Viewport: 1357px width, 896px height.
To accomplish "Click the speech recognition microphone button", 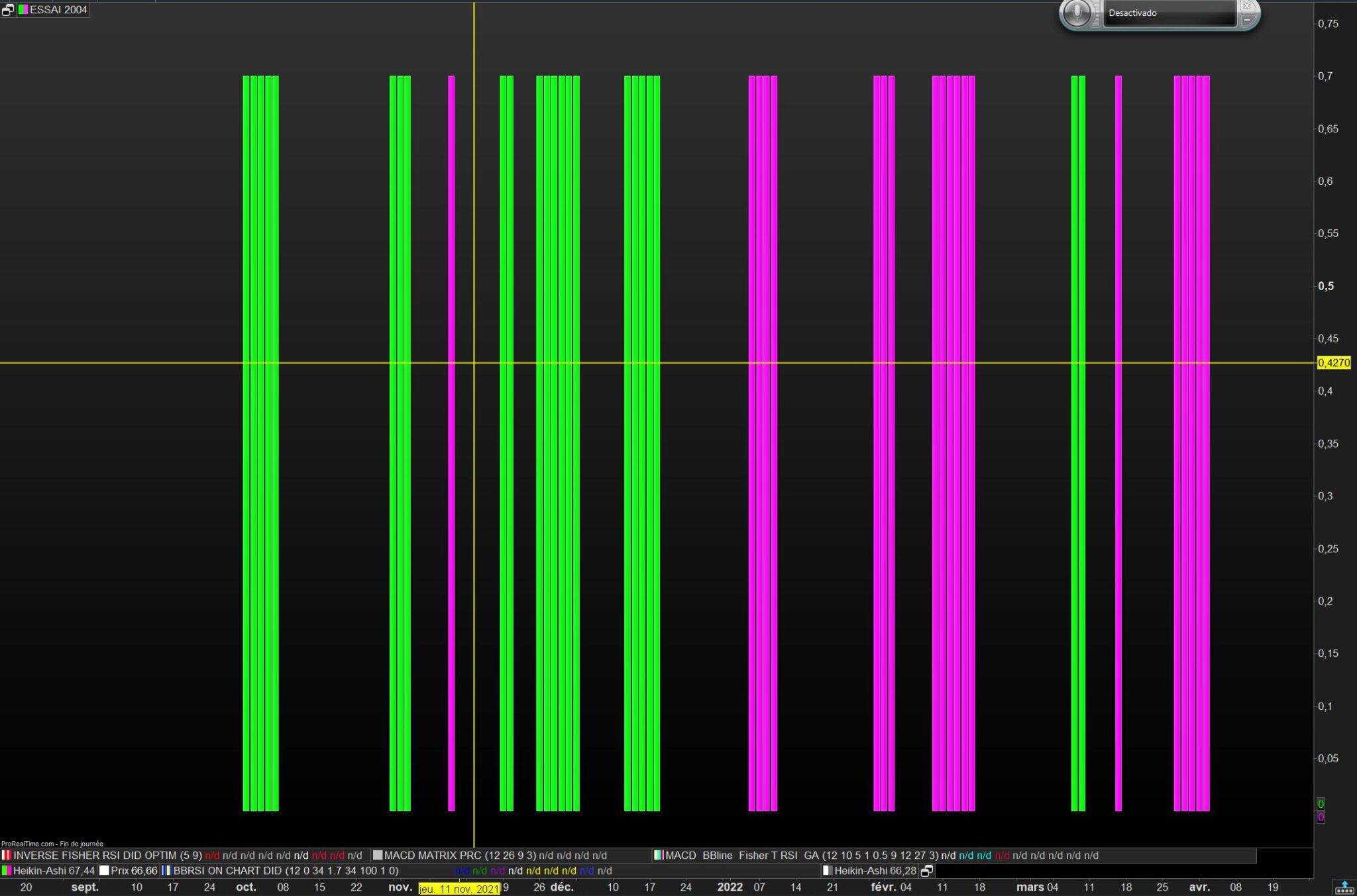I will pyautogui.click(x=1077, y=13).
